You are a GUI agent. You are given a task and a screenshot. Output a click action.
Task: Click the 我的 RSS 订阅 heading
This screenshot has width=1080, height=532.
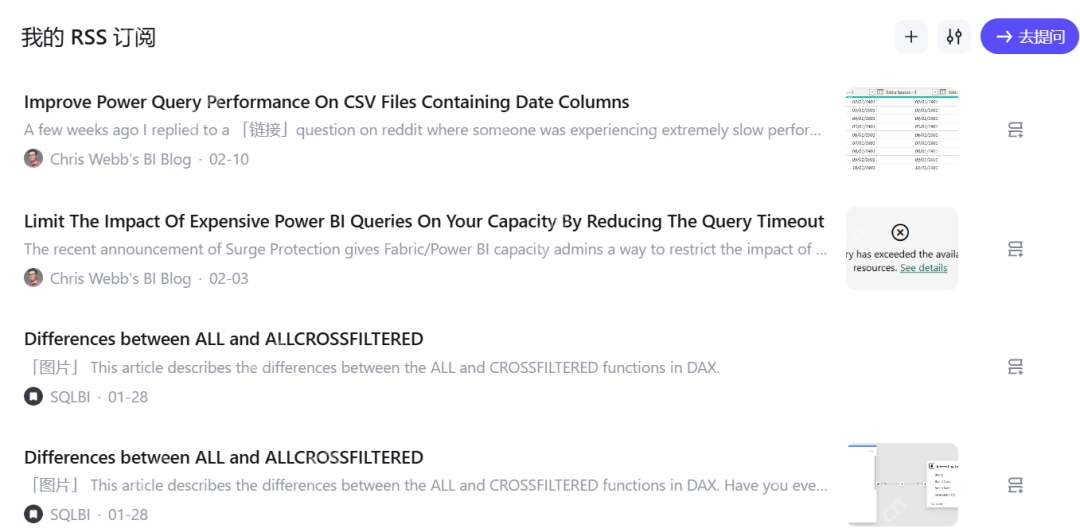point(88,37)
